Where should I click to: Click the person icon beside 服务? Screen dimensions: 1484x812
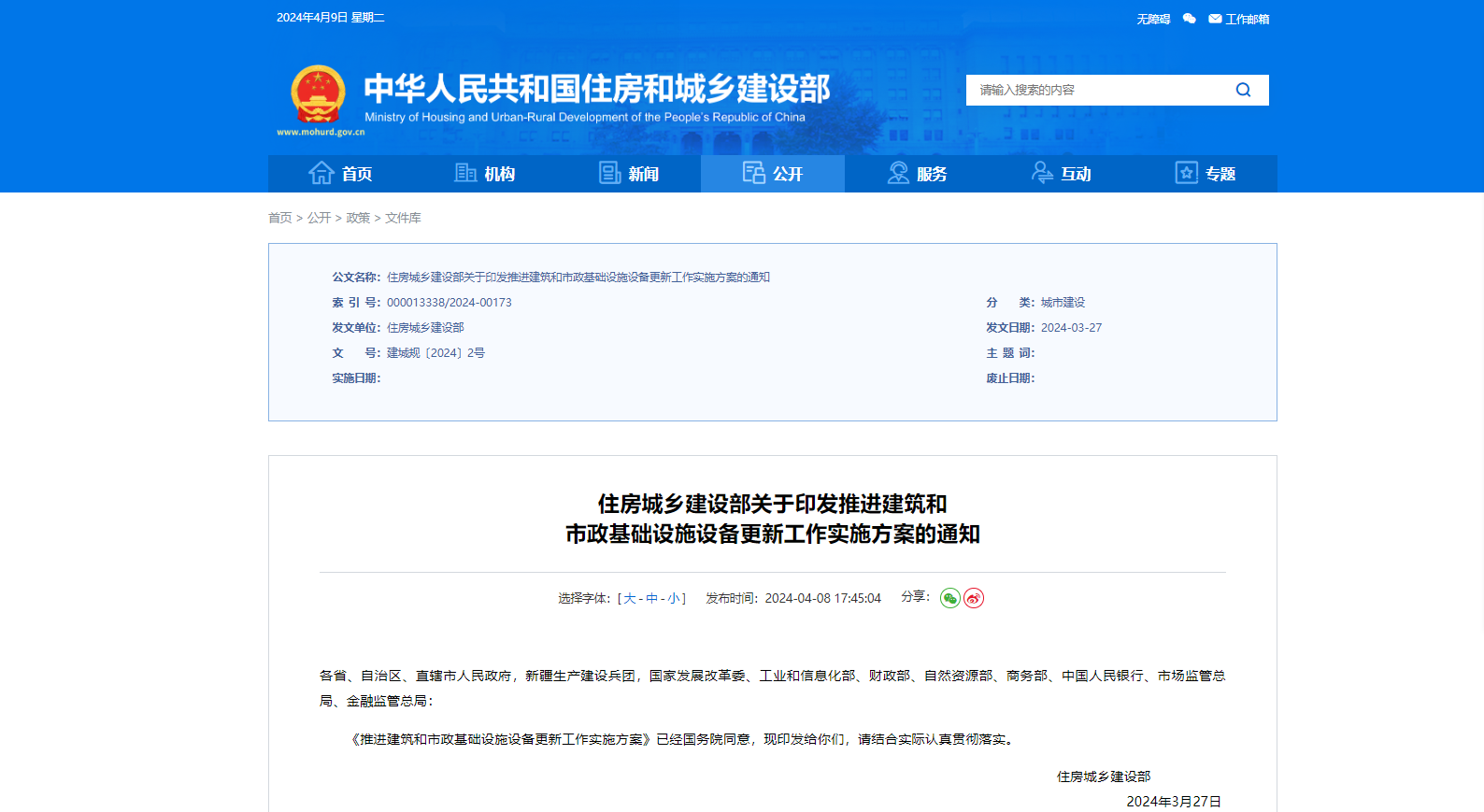click(x=898, y=173)
